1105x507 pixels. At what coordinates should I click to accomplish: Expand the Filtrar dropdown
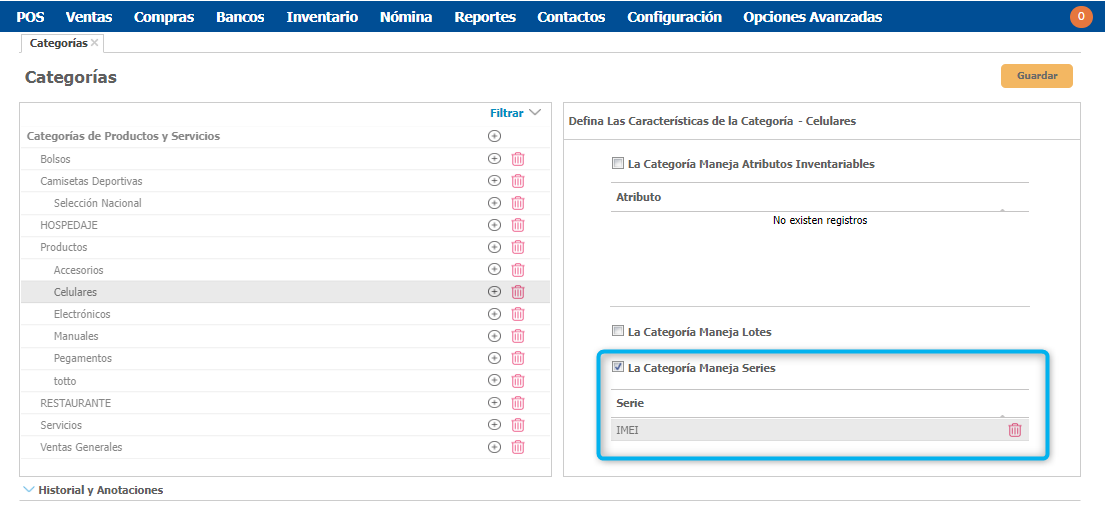515,113
